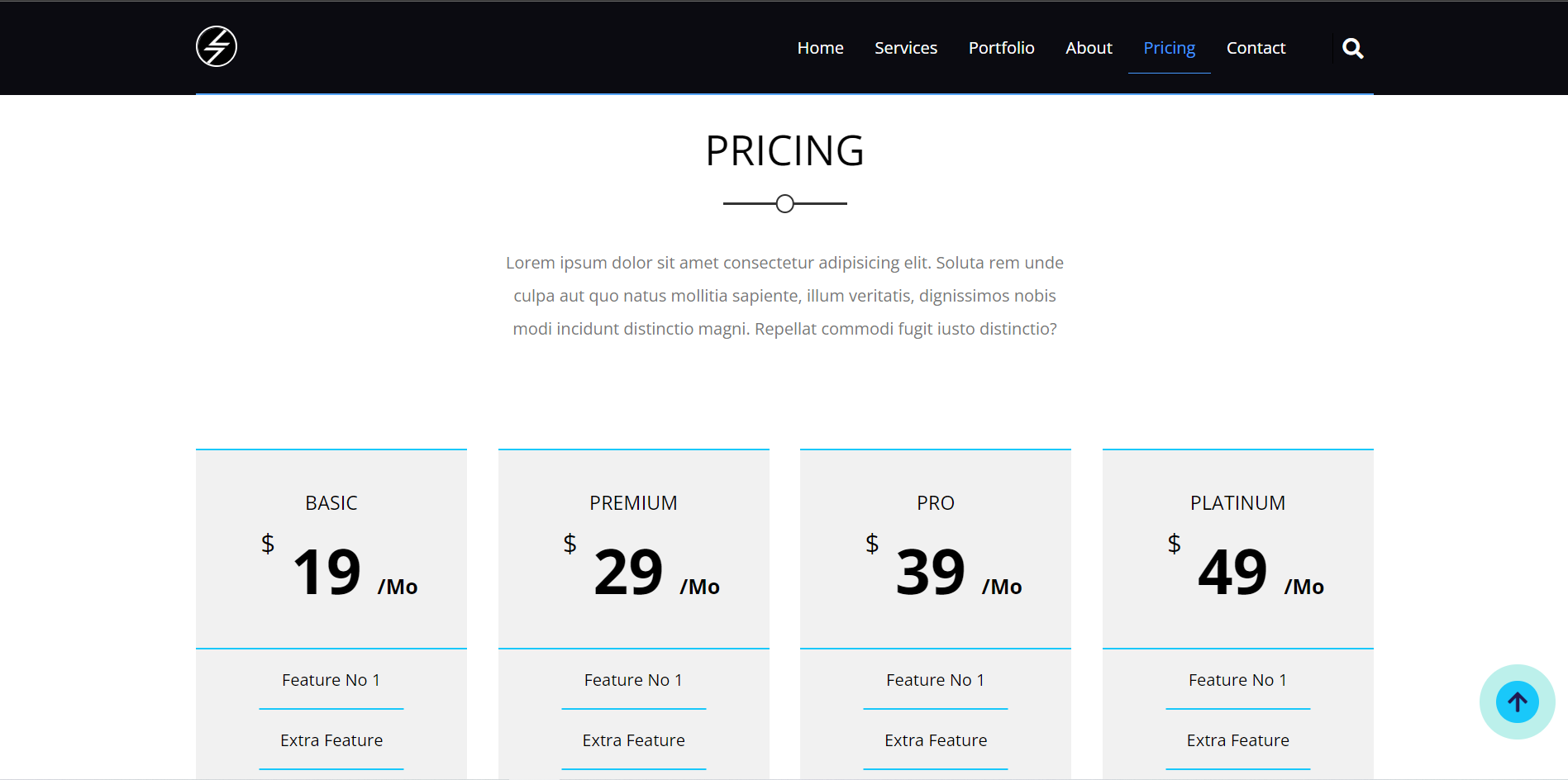The image size is (1568, 780).
Task: Click Feature No 1 under BASIC
Action: point(331,680)
